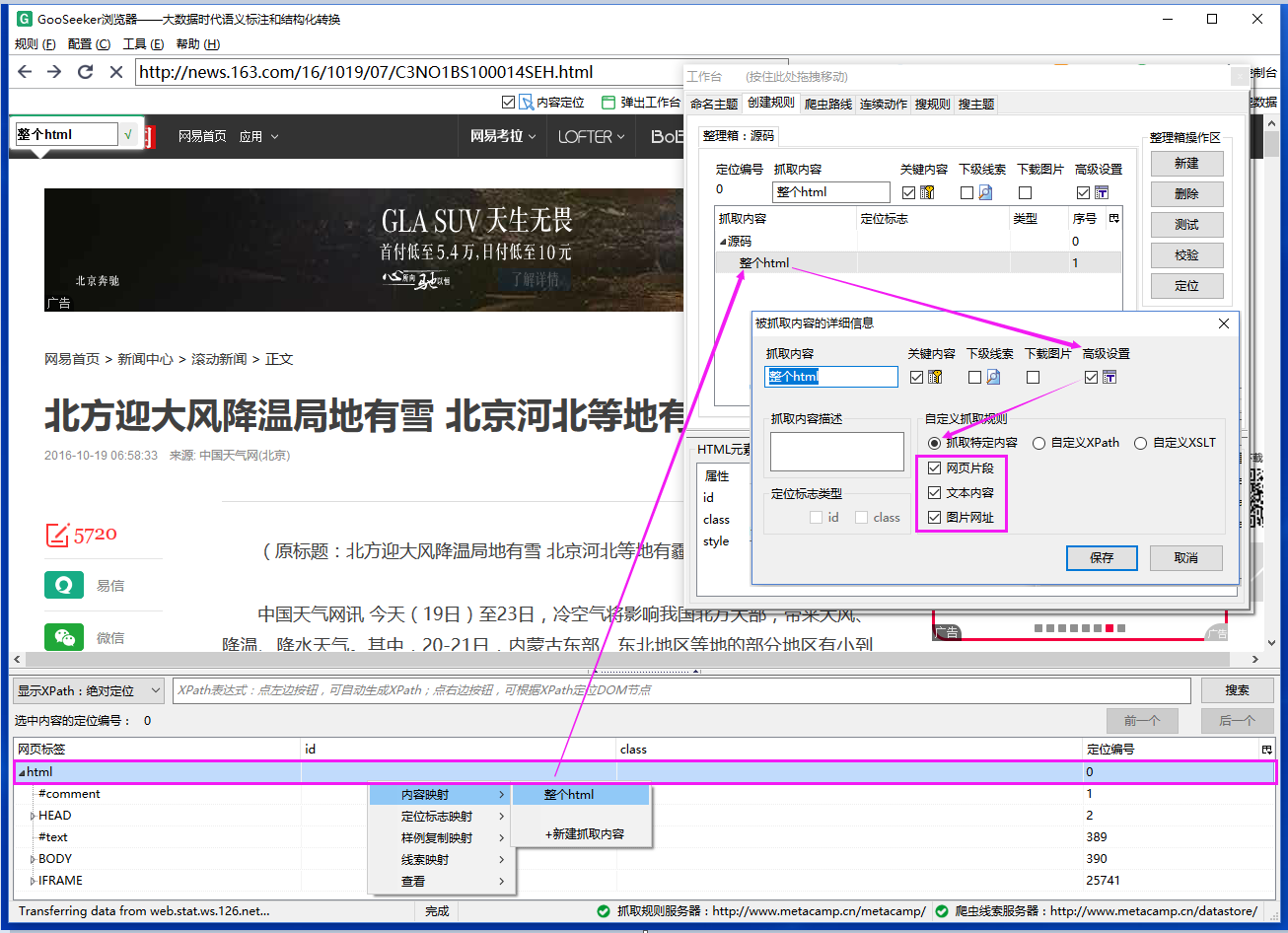
Task: Toggle 下载图片 checkbox in the details dialog
Action: (x=1033, y=377)
